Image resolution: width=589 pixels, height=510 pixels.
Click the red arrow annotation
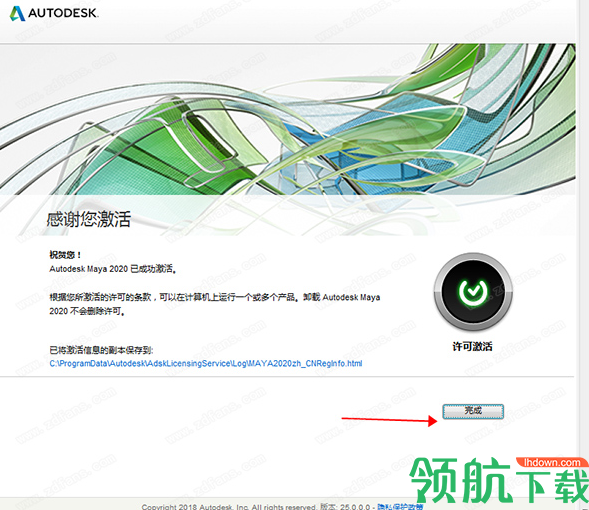(389, 420)
